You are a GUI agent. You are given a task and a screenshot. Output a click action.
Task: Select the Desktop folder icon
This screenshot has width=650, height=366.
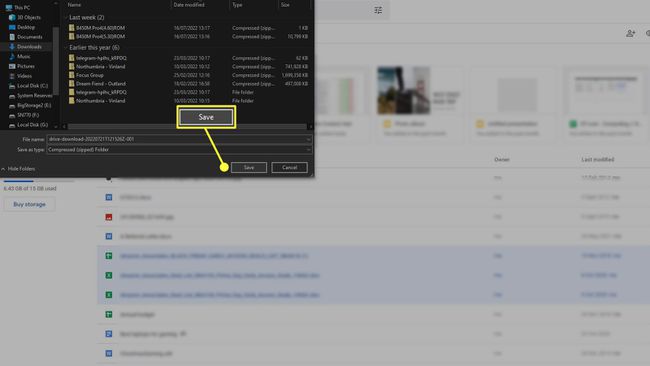click(12, 27)
